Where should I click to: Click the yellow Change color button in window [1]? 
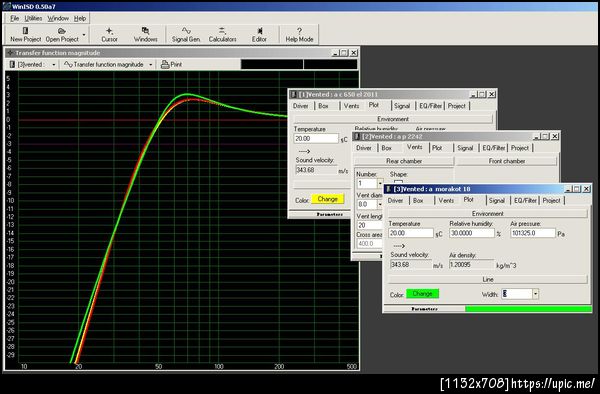(328, 199)
